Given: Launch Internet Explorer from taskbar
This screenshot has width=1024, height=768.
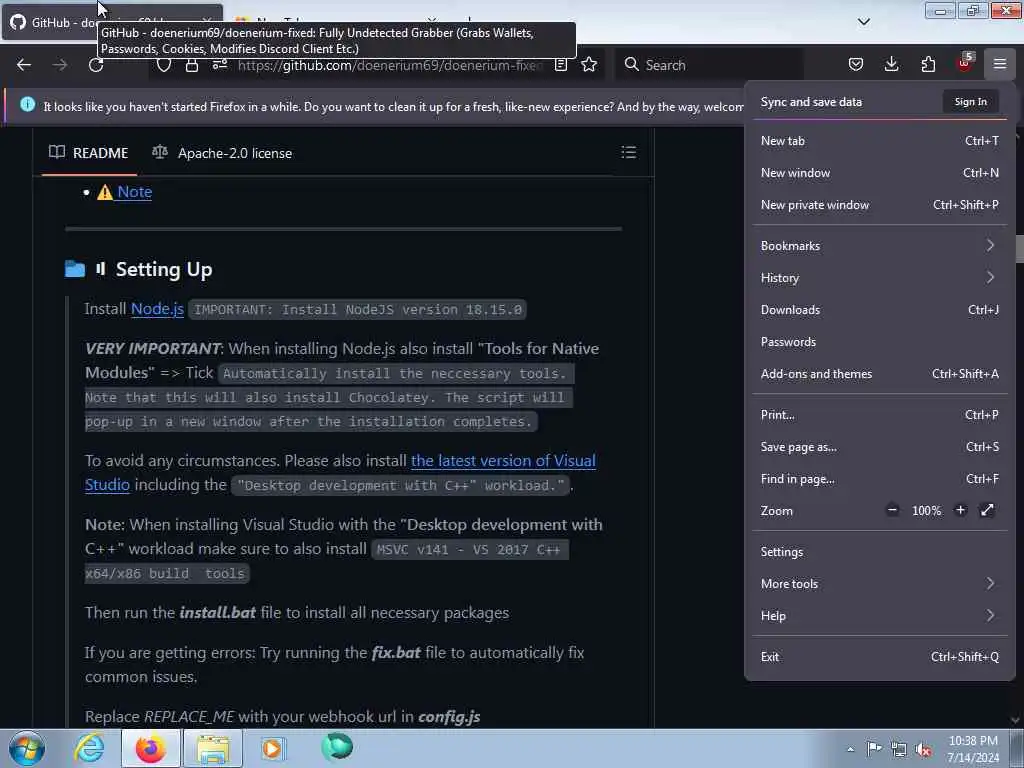Looking at the screenshot, I should (x=89, y=748).
